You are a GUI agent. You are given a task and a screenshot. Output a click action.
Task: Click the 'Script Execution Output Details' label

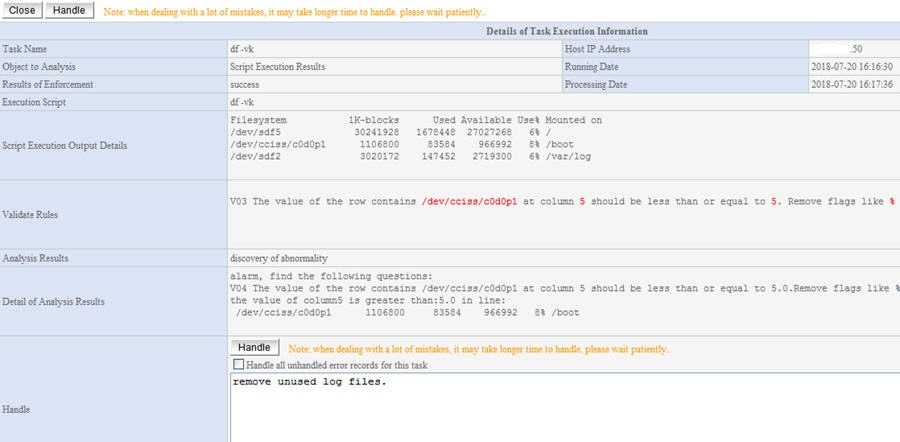pos(65,146)
